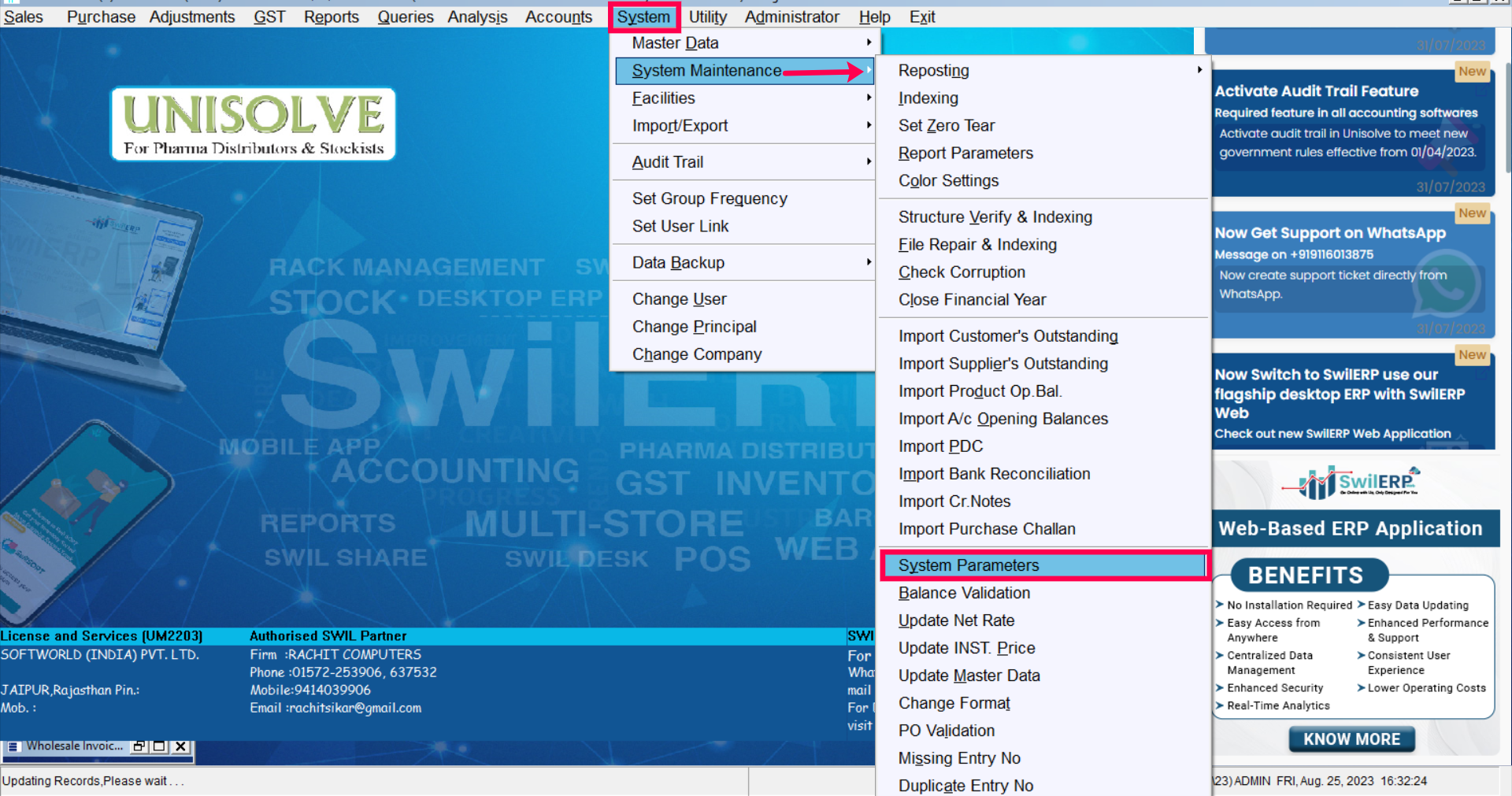
Task: Choose Set Group Frequency
Action: tap(744, 198)
